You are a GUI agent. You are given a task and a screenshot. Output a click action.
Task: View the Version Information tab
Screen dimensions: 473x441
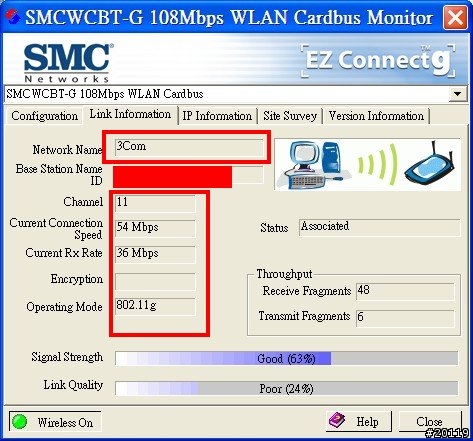click(376, 116)
